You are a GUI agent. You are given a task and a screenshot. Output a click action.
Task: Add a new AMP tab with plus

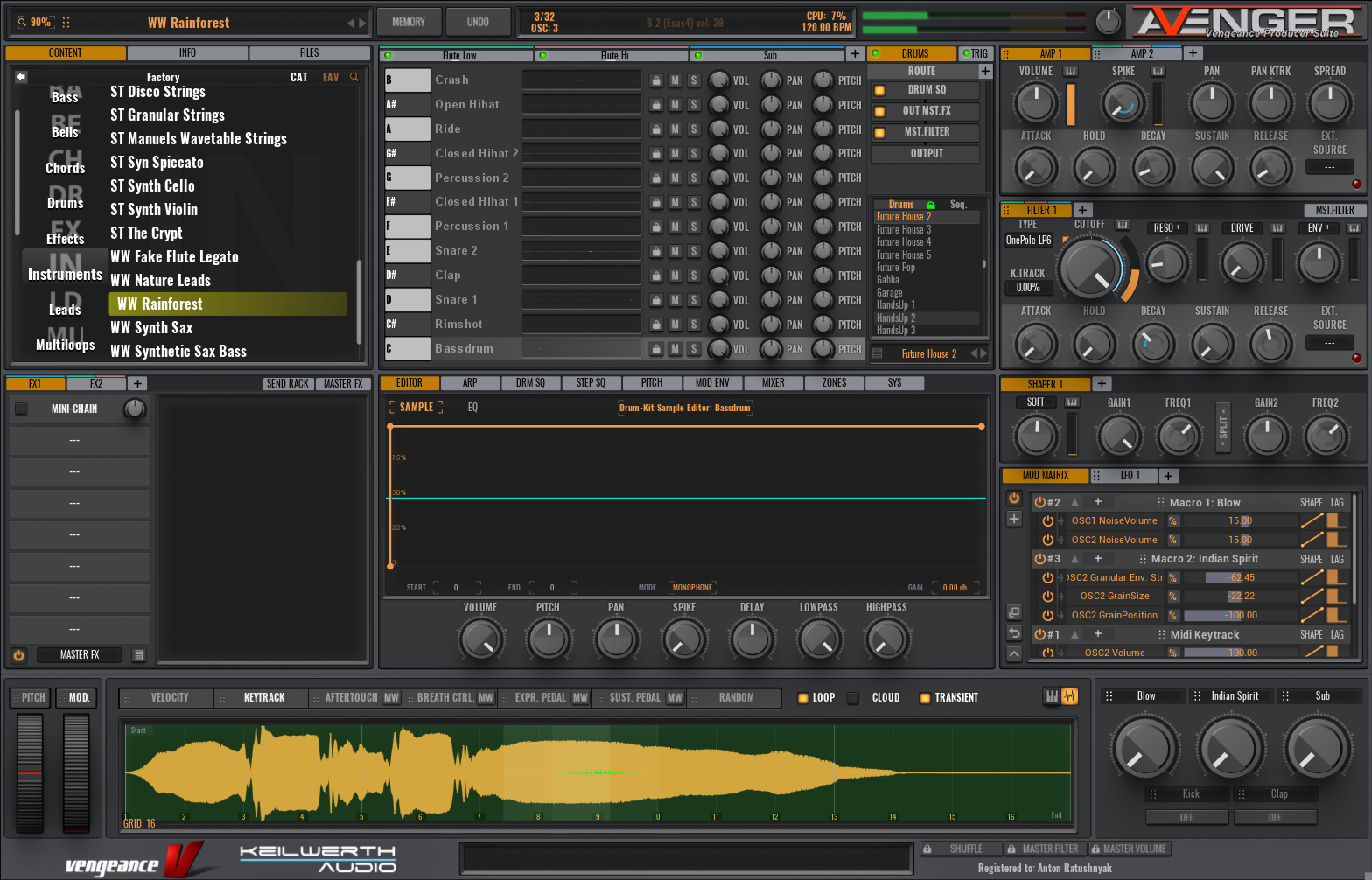click(x=1193, y=53)
